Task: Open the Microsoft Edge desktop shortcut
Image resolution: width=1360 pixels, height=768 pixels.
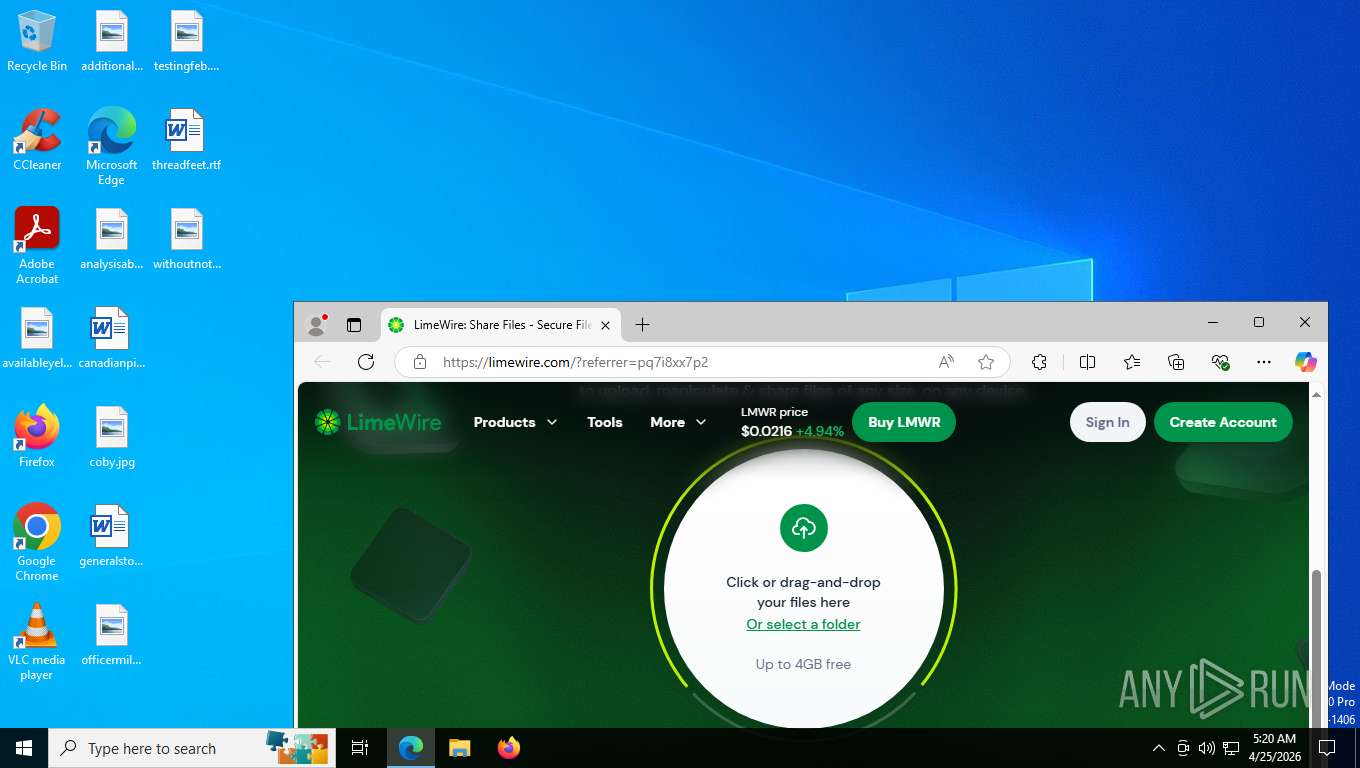Action: [111, 146]
